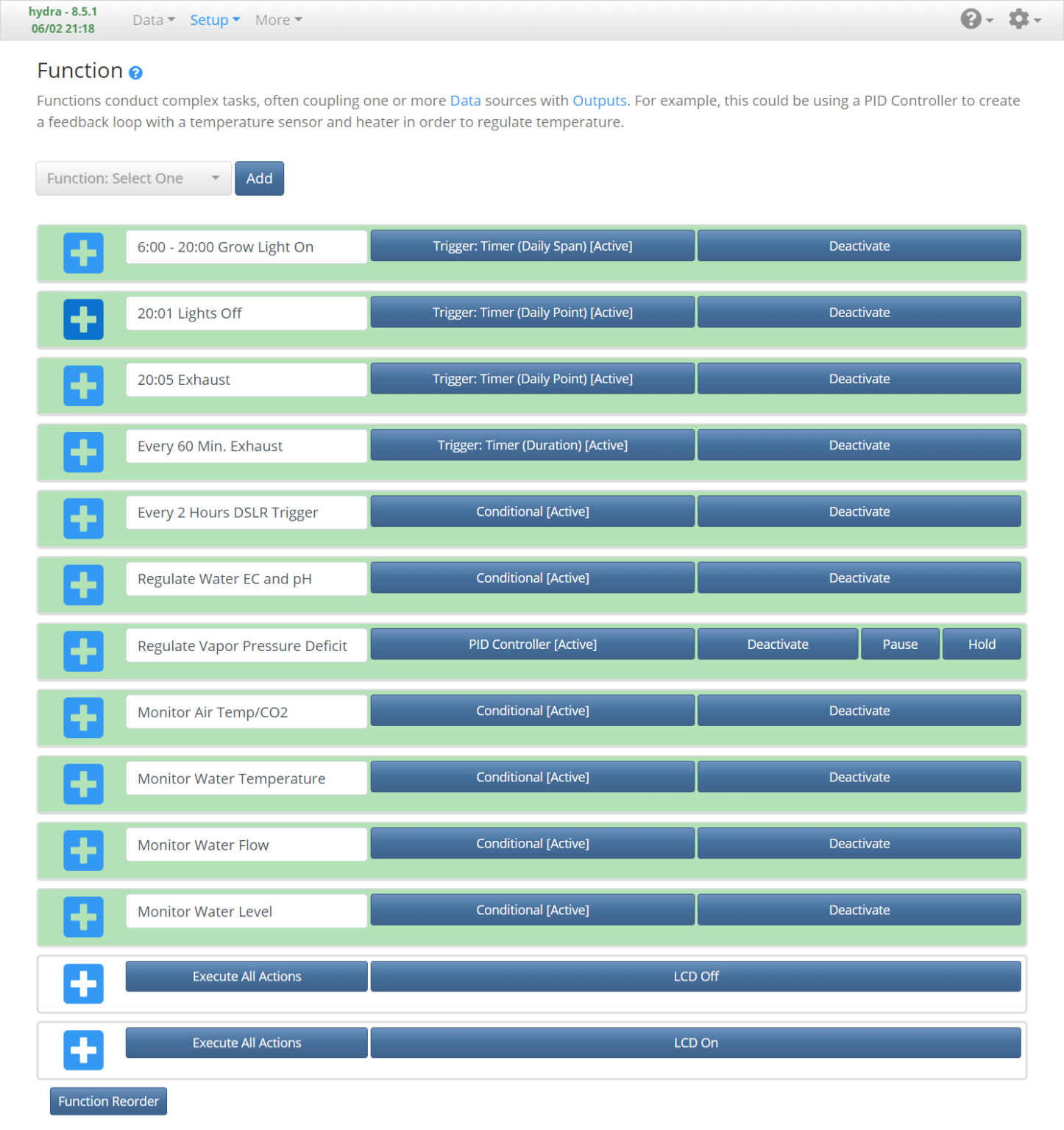Open the help question mark menu
The height and width of the screenshot is (1130, 1064).
click(976, 19)
